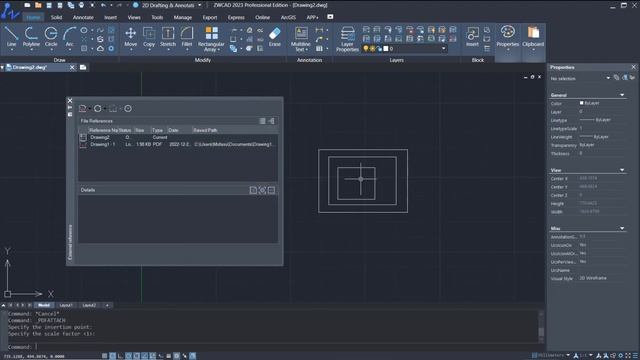Collapse the General section in Properties
640x360 pixels.
622,95
